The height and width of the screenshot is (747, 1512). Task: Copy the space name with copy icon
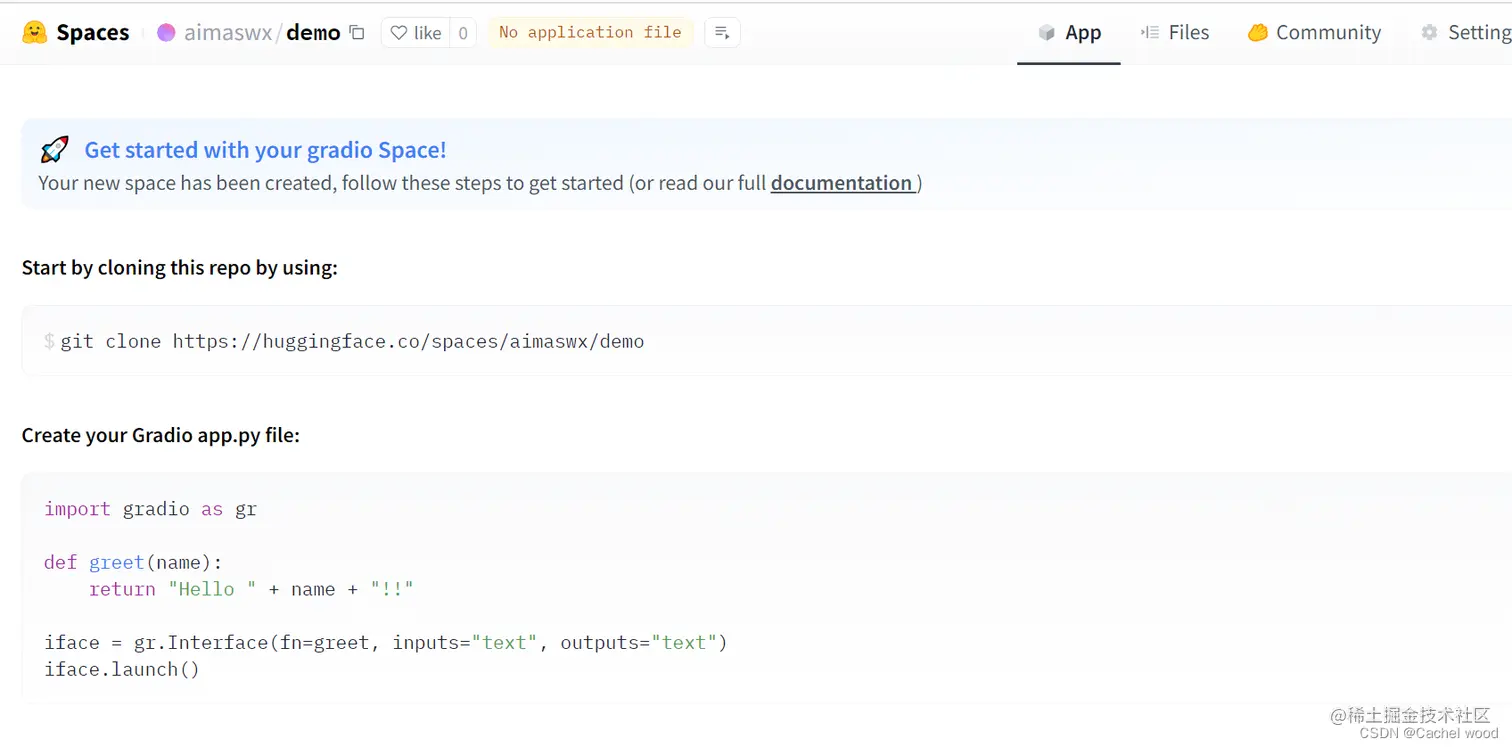[x=357, y=33]
